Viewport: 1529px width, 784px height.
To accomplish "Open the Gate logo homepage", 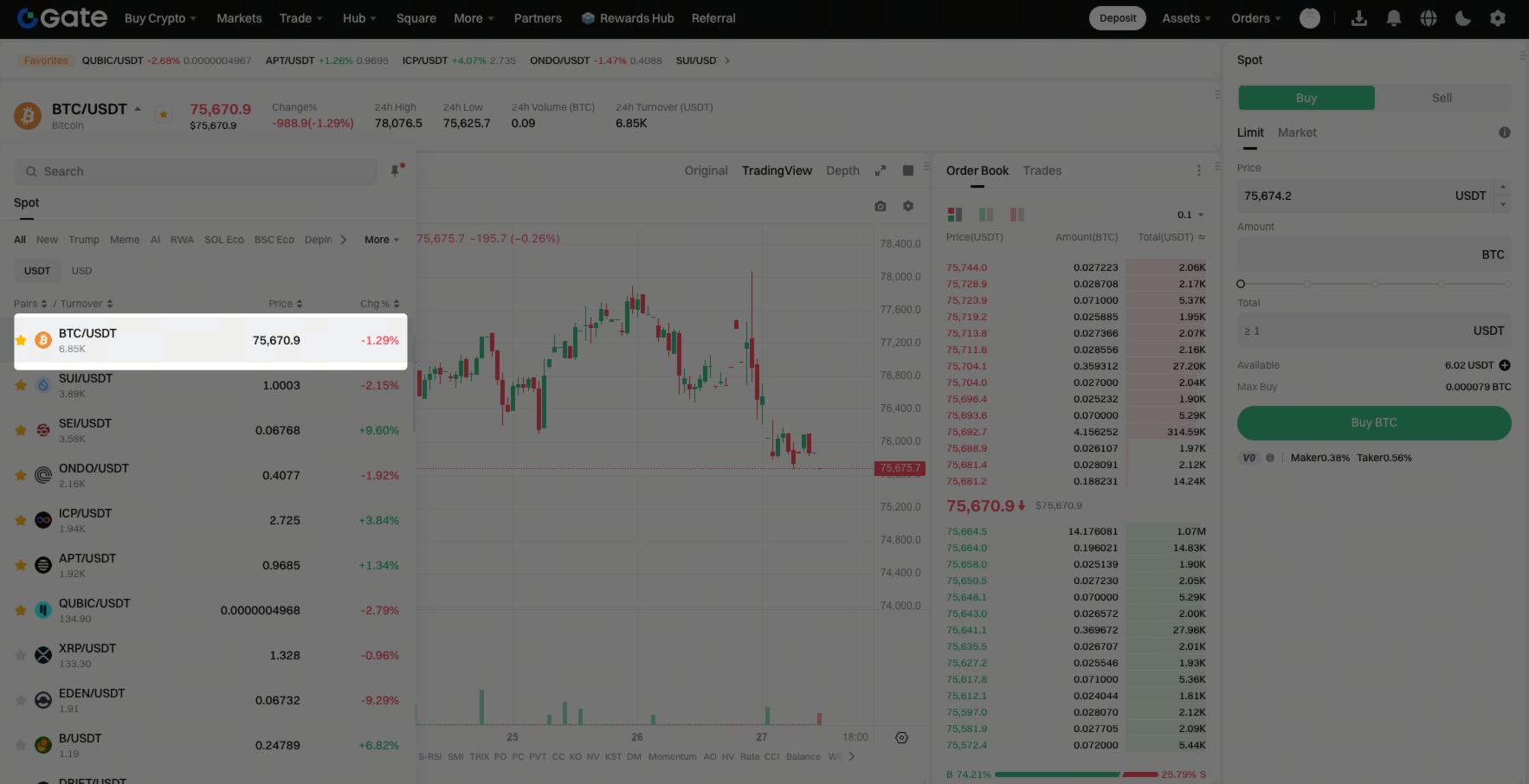I will click(x=62, y=17).
